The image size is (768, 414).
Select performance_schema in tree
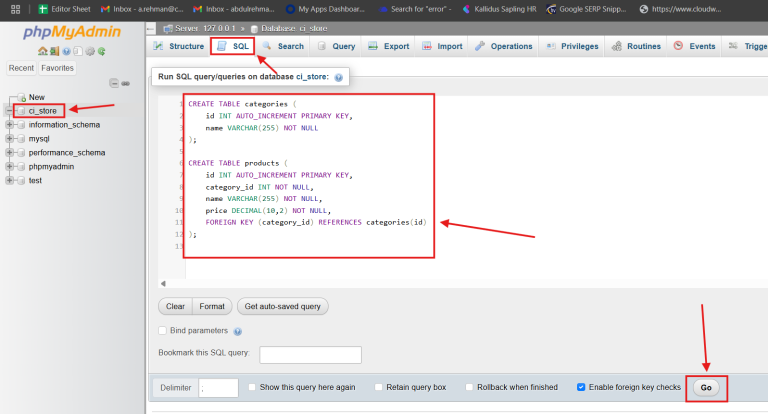click(x=67, y=152)
